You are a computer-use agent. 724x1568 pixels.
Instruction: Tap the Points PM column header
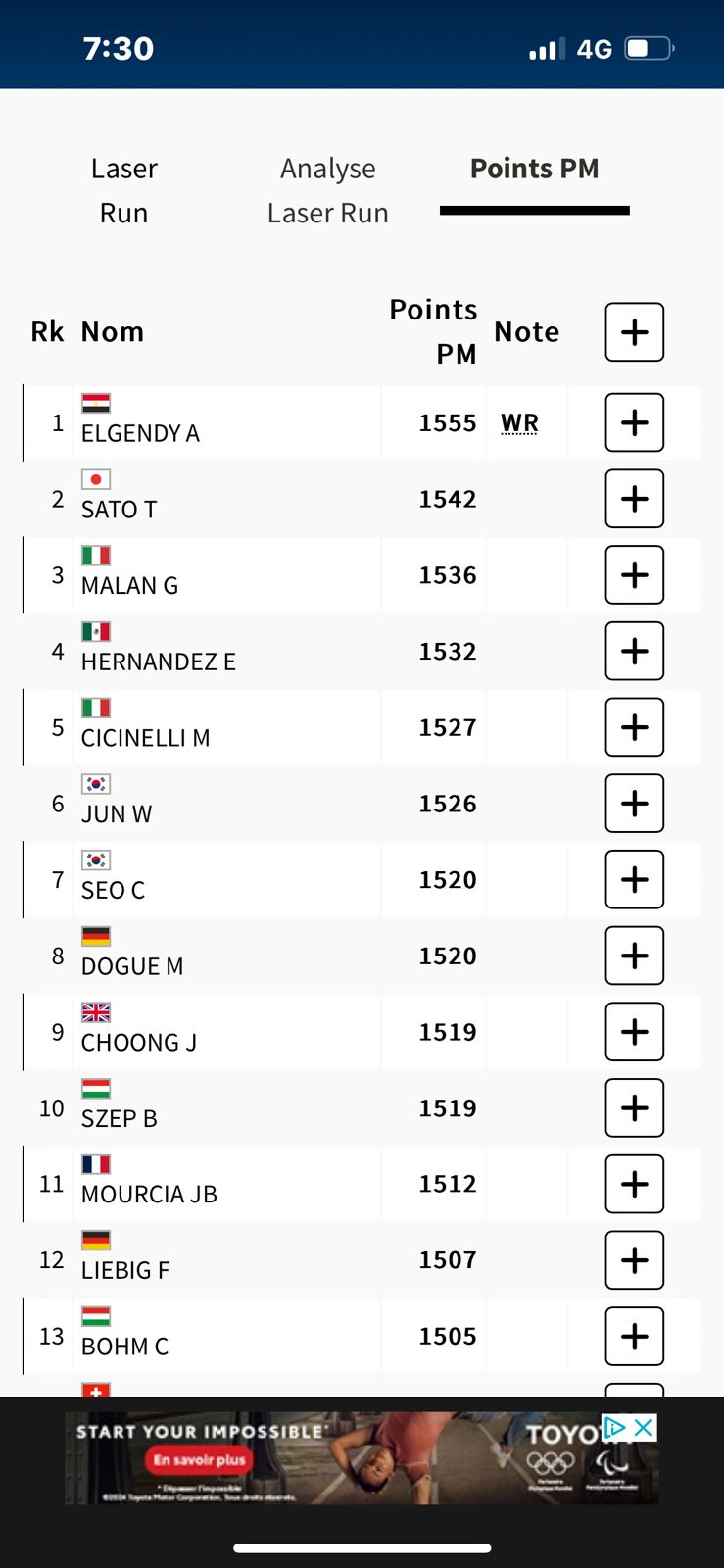click(434, 331)
